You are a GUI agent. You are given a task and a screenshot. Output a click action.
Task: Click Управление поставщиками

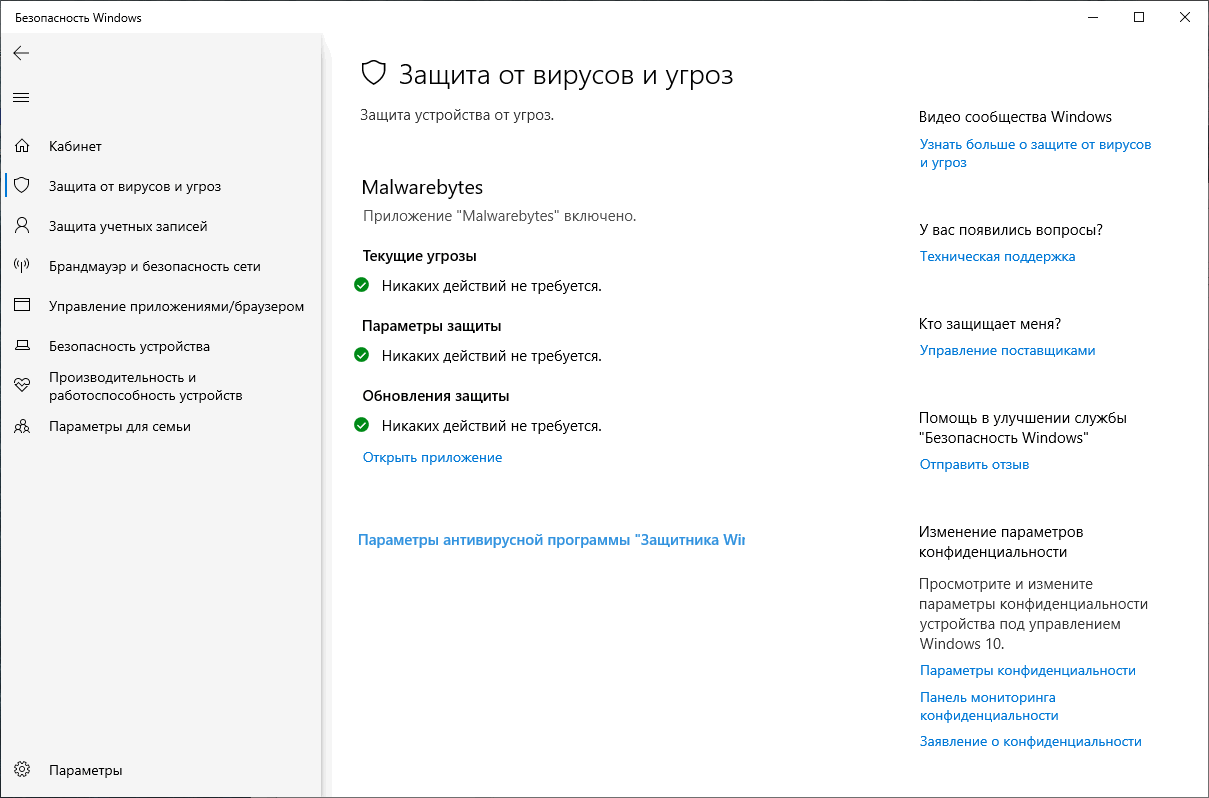point(1008,350)
